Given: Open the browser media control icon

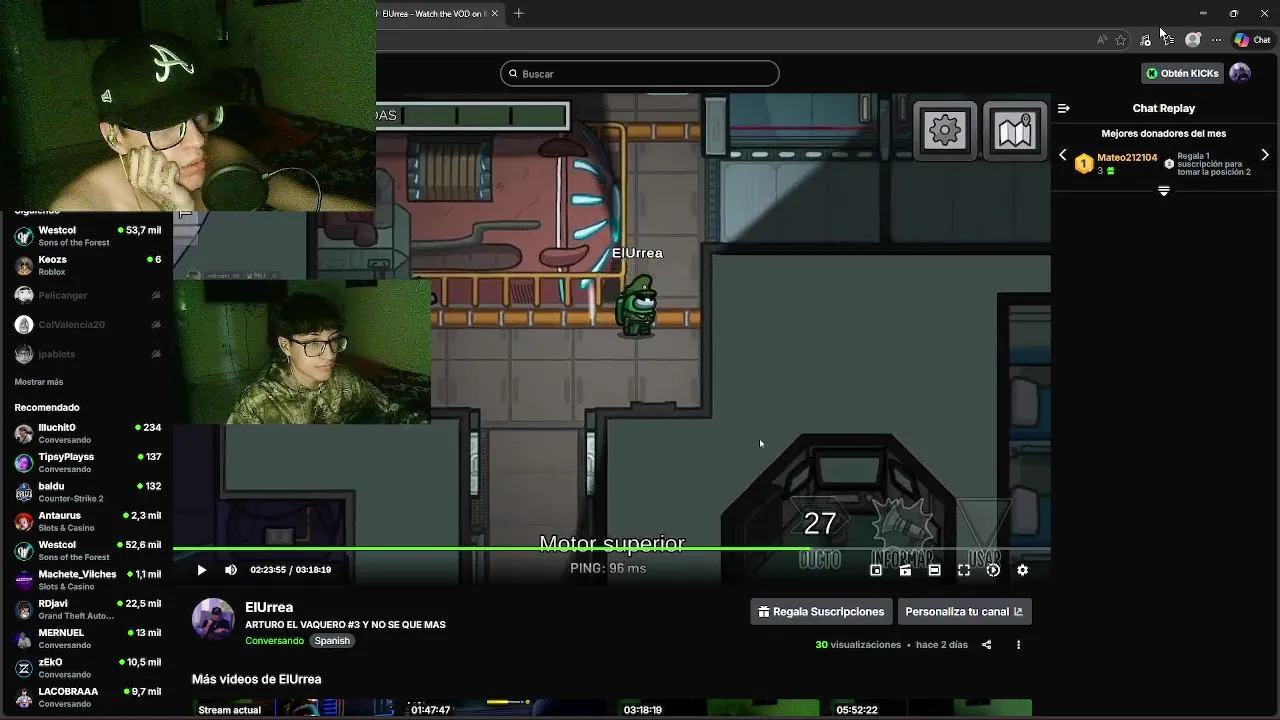Looking at the screenshot, I should pyautogui.click(x=1145, y=40).
